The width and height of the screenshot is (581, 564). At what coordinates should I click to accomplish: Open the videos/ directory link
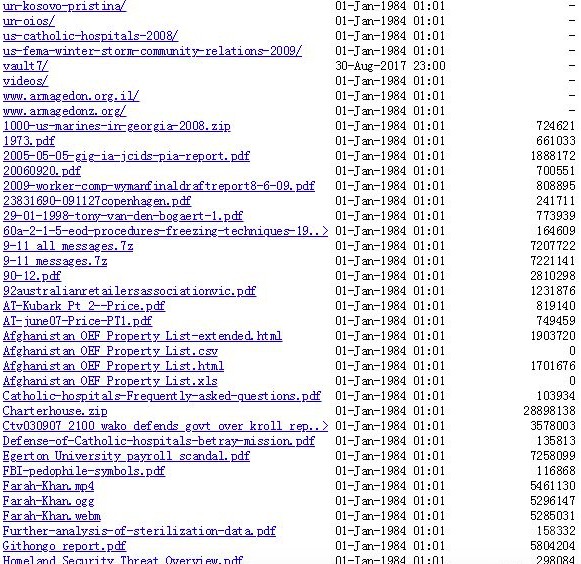(25, 81)
